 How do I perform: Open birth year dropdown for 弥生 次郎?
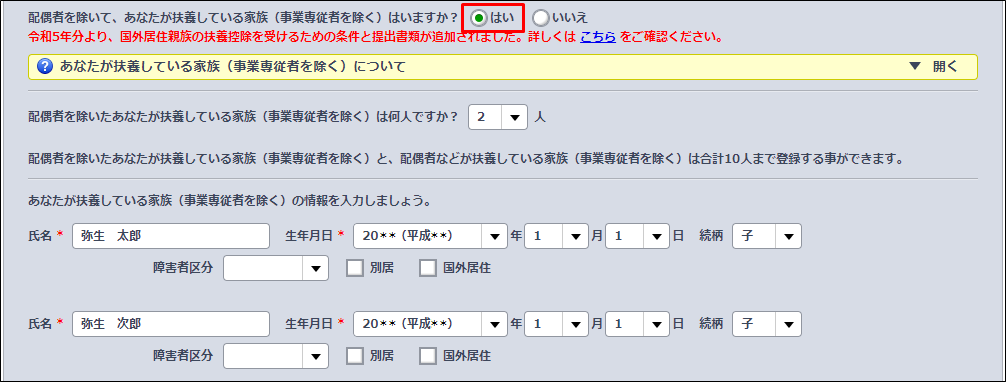click(431, 324)
